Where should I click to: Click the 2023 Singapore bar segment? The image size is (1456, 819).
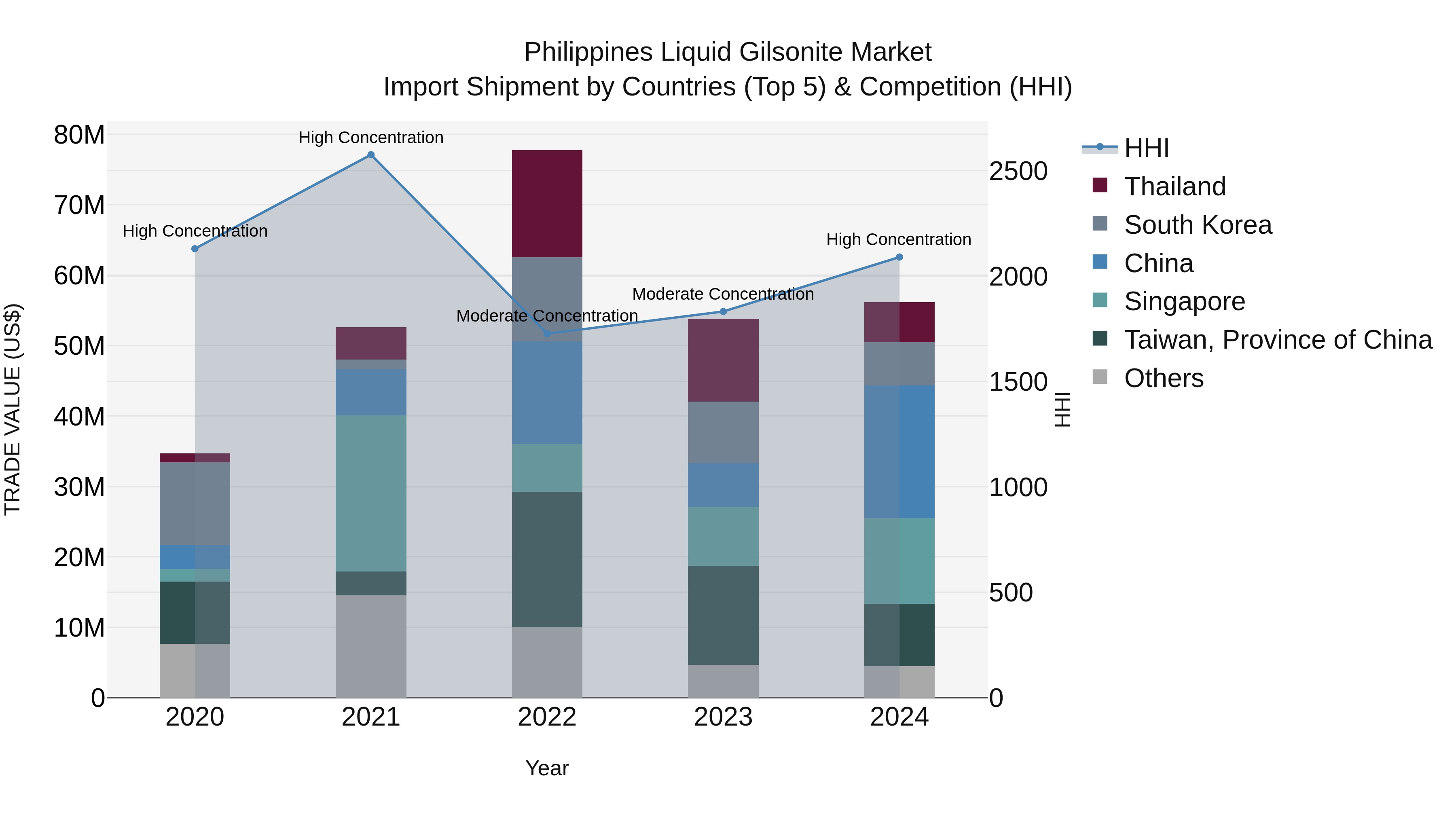tap(723, 537)
